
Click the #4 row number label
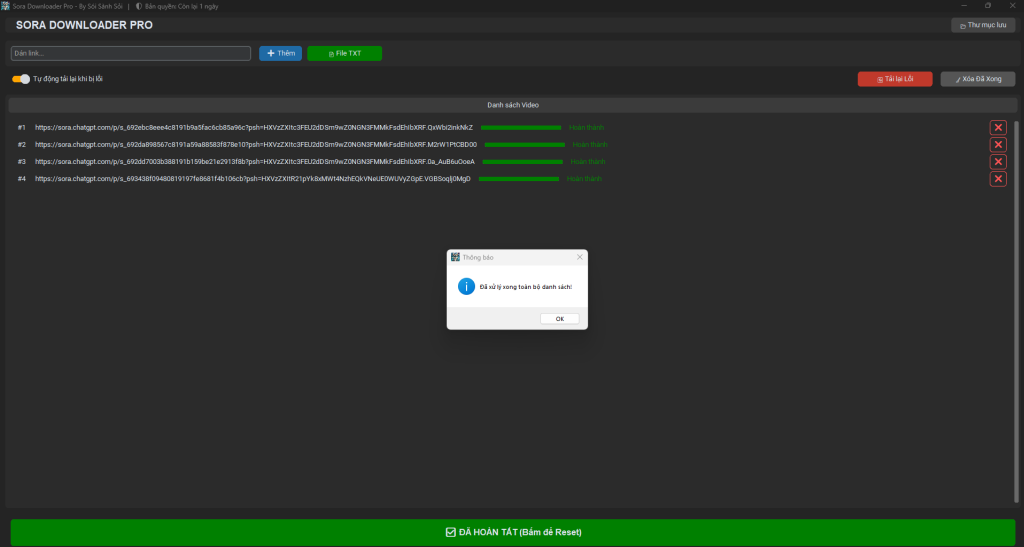pyautogui.click(x=22, y=178)
